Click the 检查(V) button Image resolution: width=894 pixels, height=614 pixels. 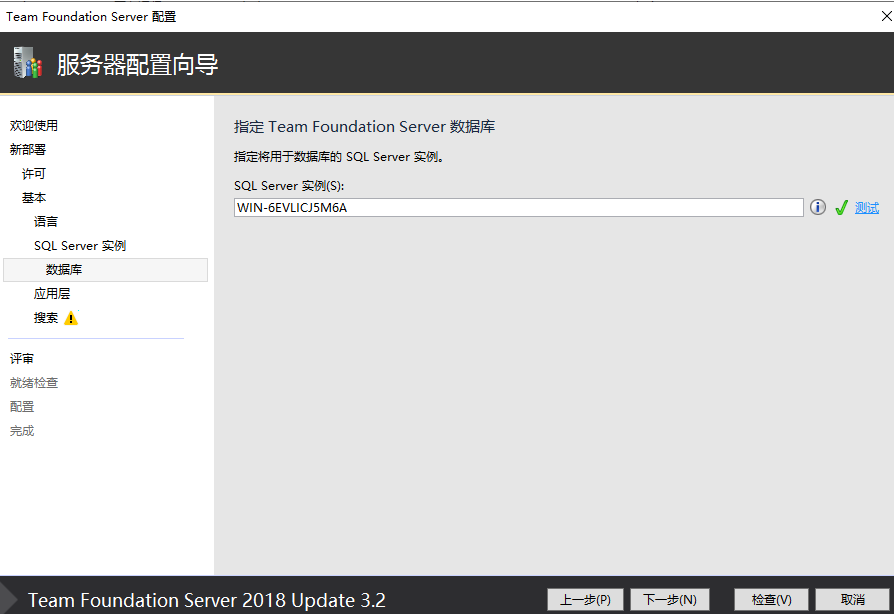pyautogui.click(x=771, y=600)
